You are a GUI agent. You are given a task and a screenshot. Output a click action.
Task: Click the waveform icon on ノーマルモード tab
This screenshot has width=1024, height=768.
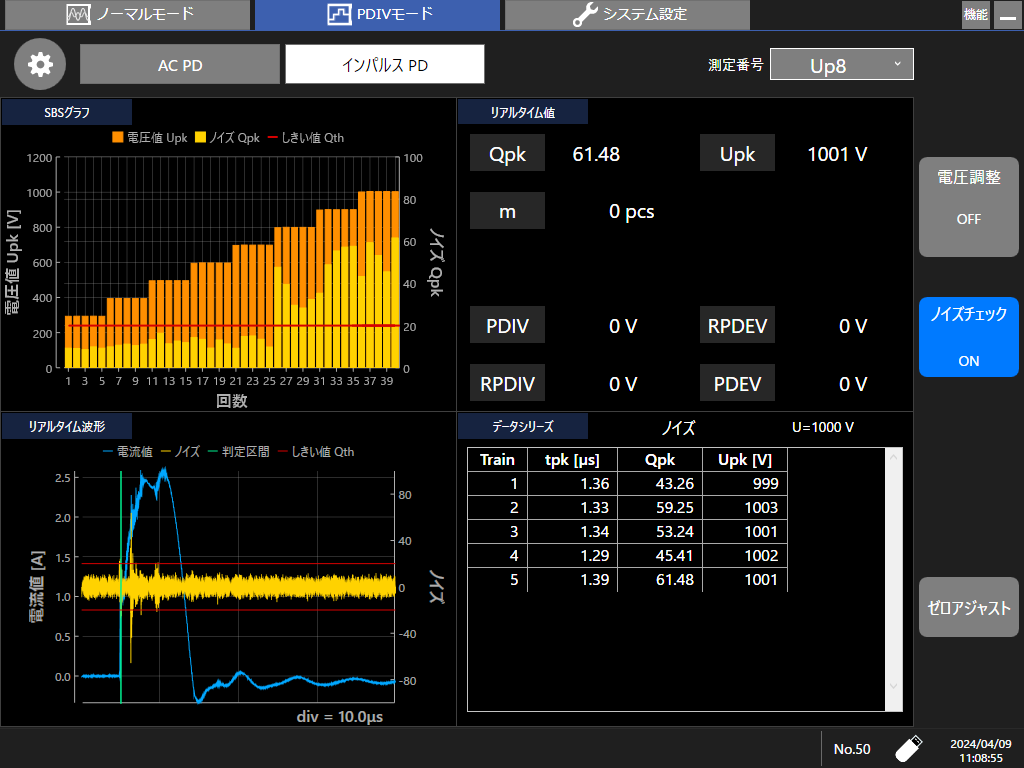pyautogui.click(x=78, y=15)
